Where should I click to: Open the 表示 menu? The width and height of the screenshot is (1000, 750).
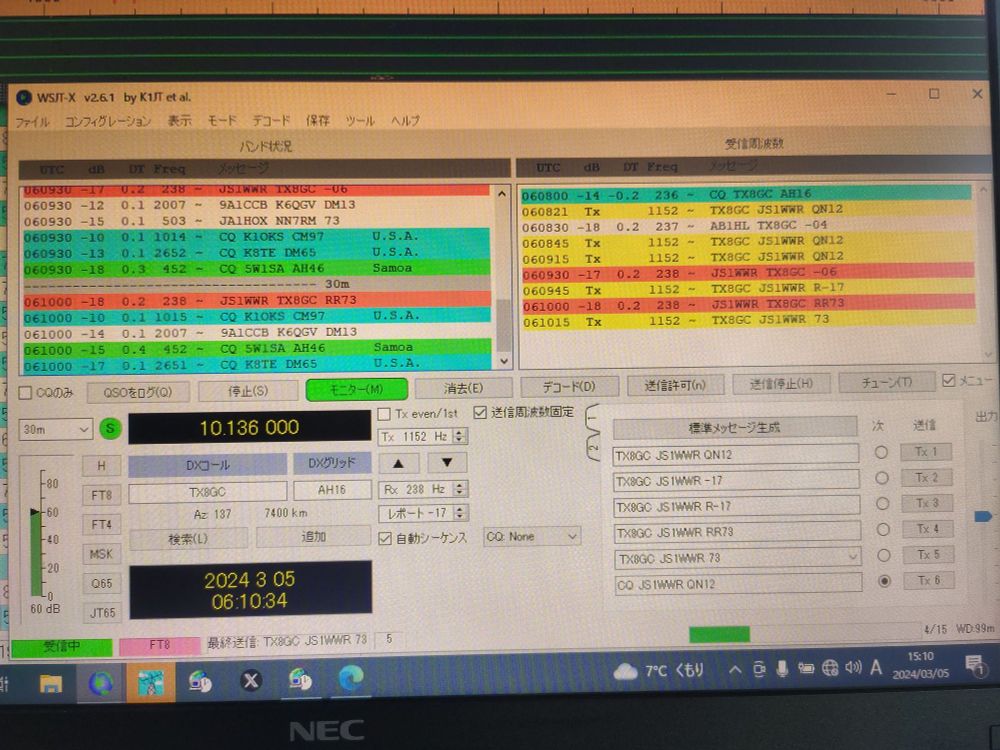point(179,120)
